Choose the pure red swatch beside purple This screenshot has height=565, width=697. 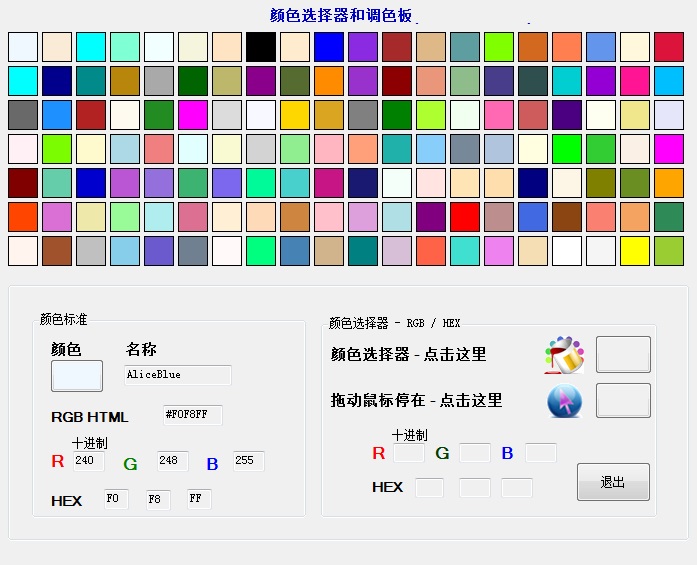[x=465, y=217]
